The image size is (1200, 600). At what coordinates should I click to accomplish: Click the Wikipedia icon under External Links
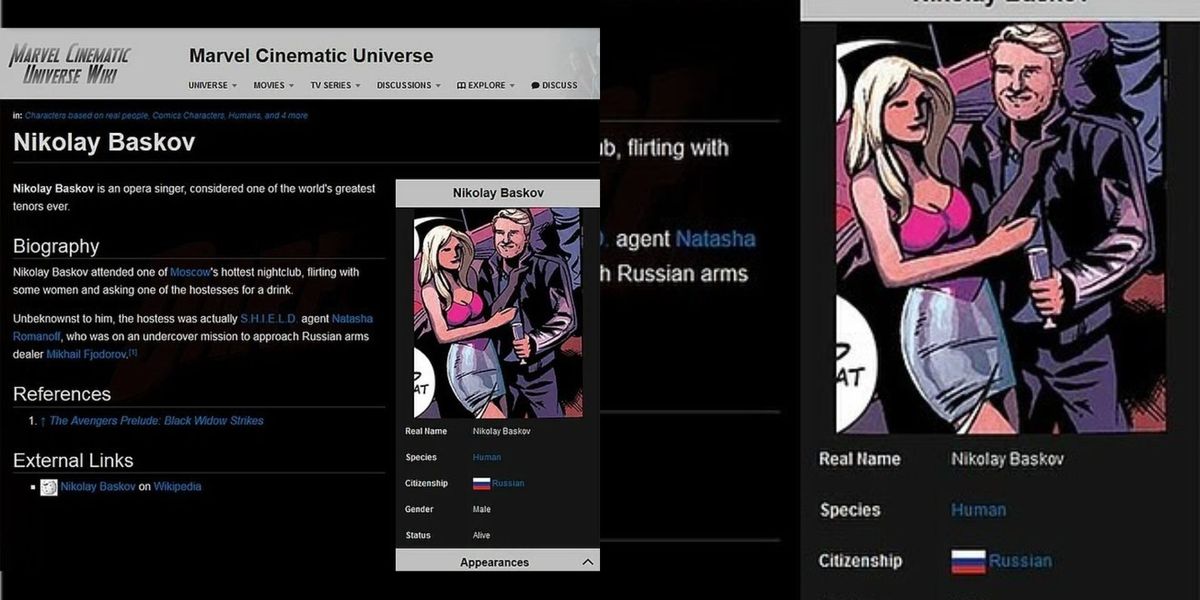tap(49, 487)
